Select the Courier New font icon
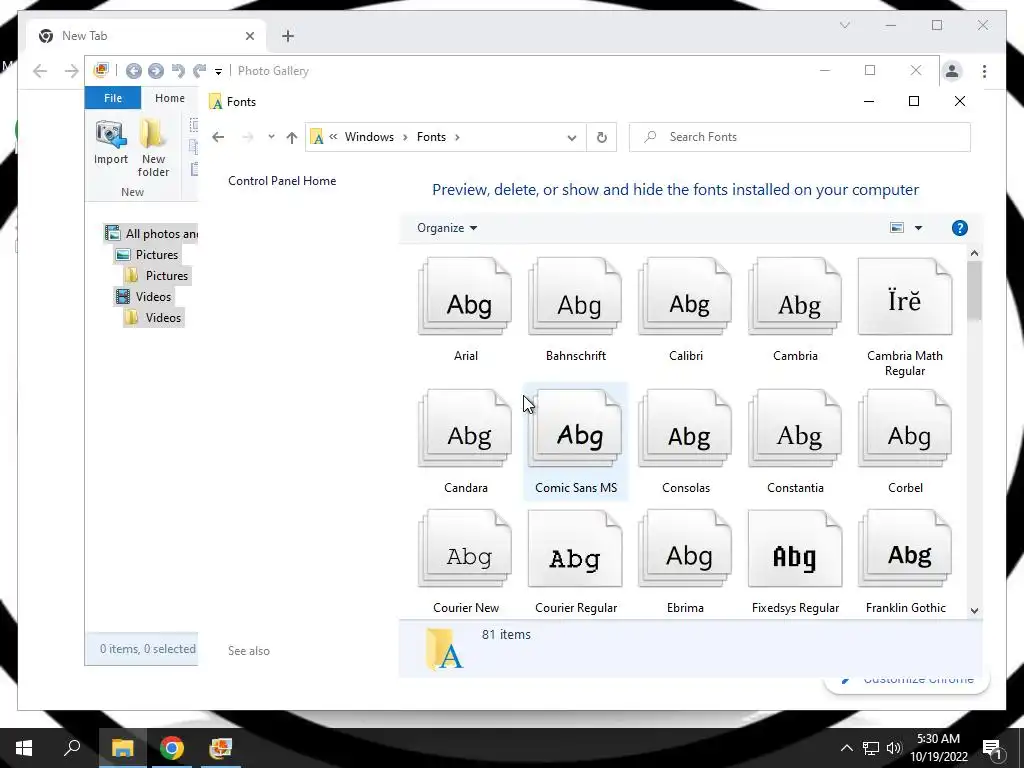The height and width of the screenshot is (768, 1024). pyautogui.click(x=466, y=549)
